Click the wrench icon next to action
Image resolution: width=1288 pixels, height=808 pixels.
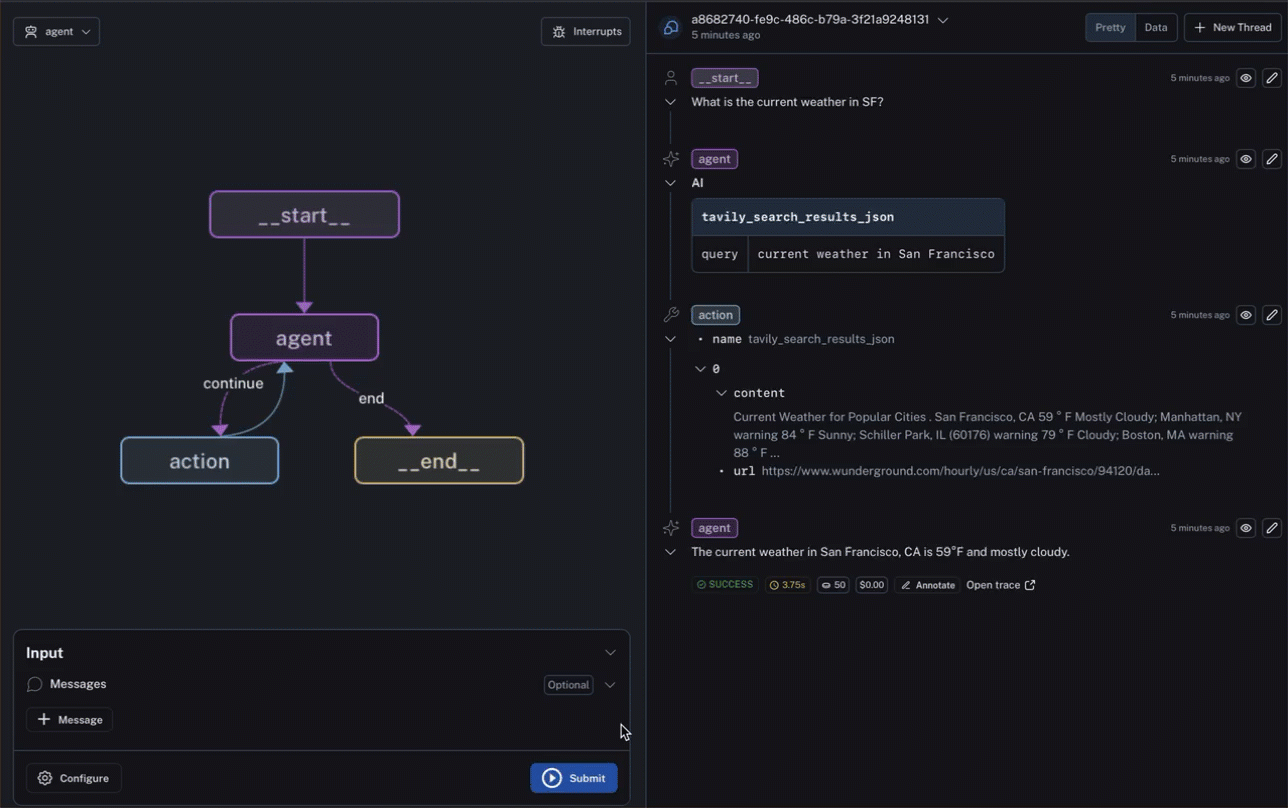671,315
